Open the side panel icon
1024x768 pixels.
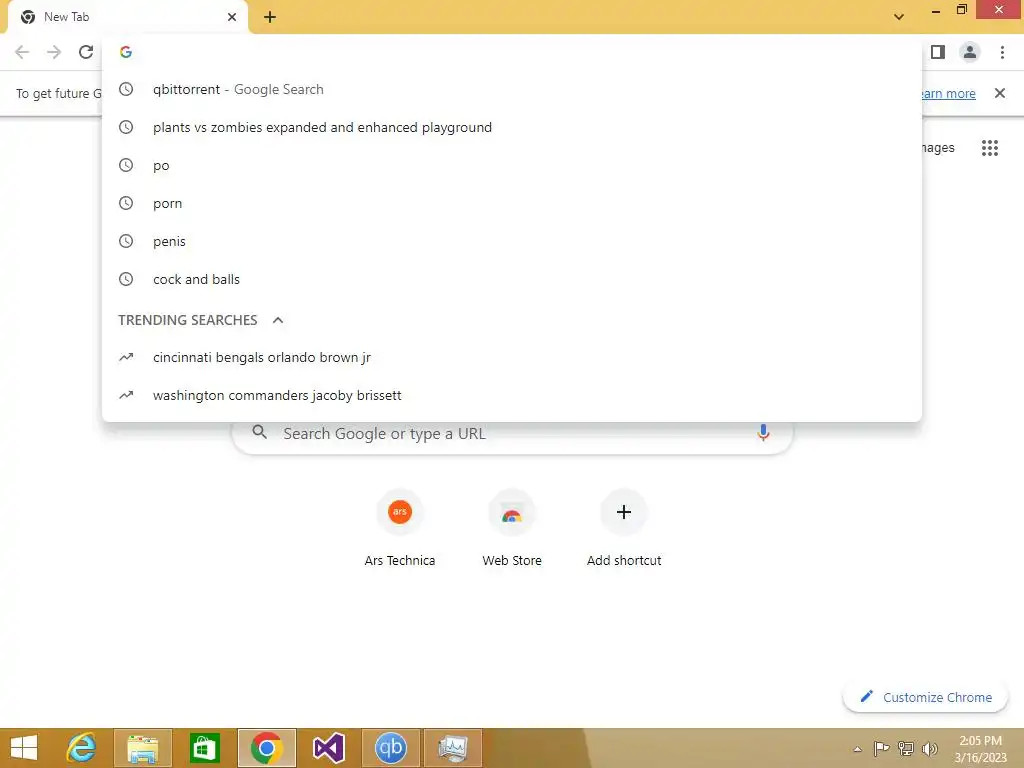click(x=938, y=52)
